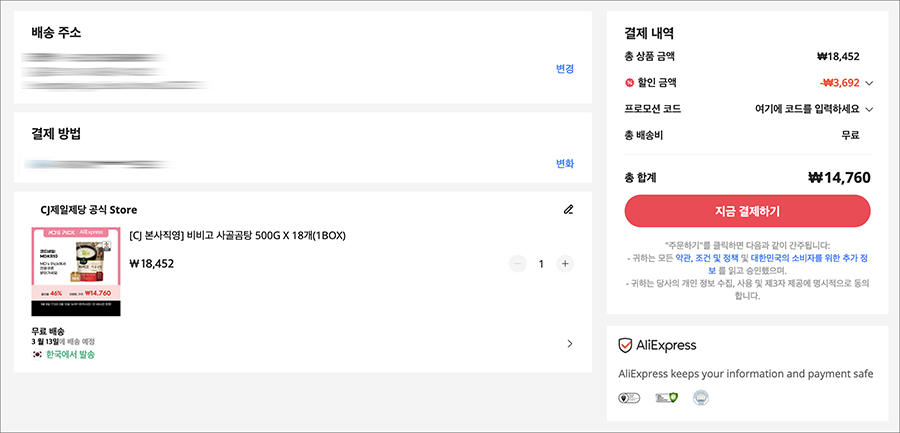
Task: Click 여기에 코드를 입력하세요 text
Action: pyautogui.click(x=807, y=109)
